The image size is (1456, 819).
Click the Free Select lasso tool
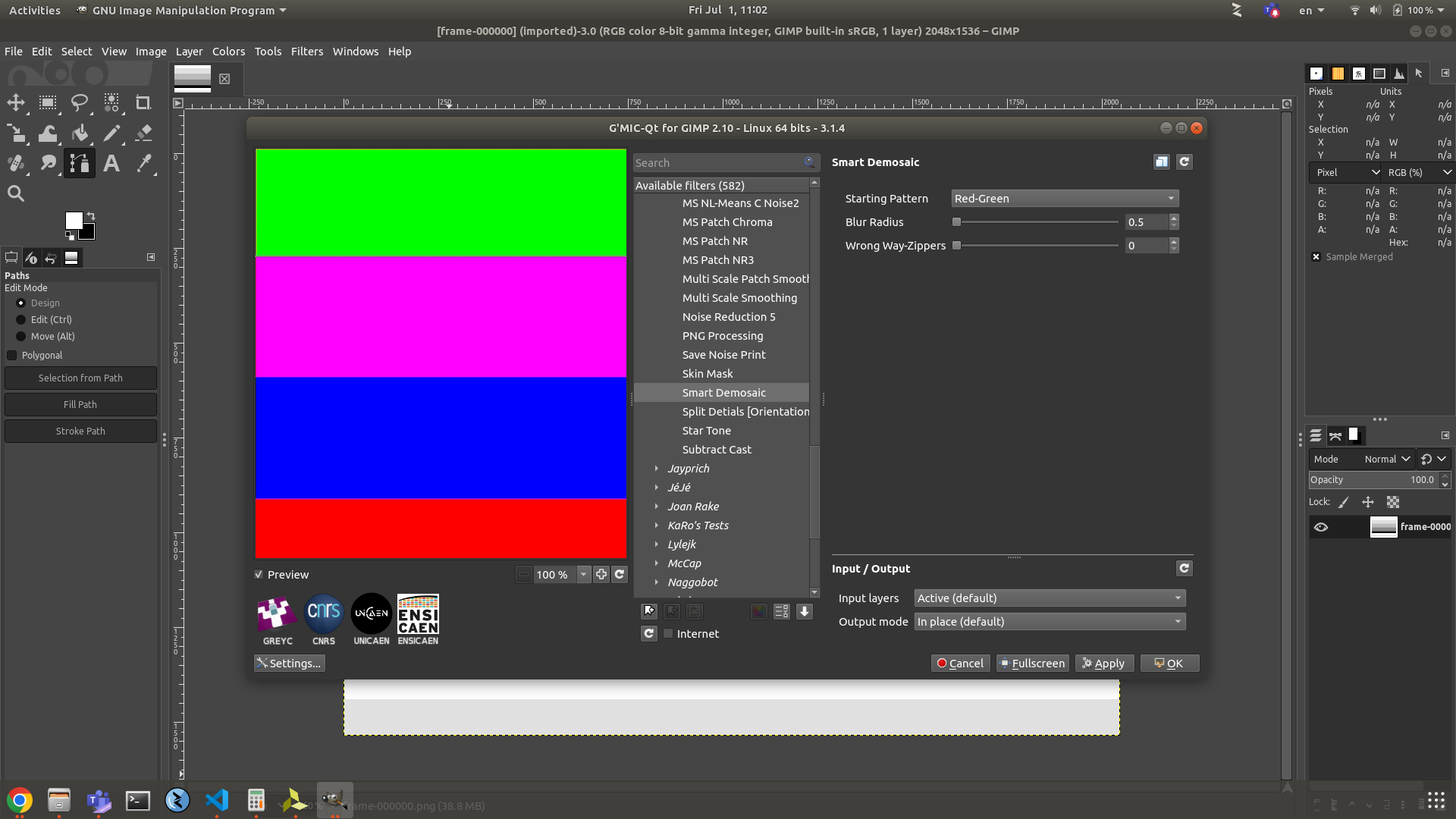(80, 102)
